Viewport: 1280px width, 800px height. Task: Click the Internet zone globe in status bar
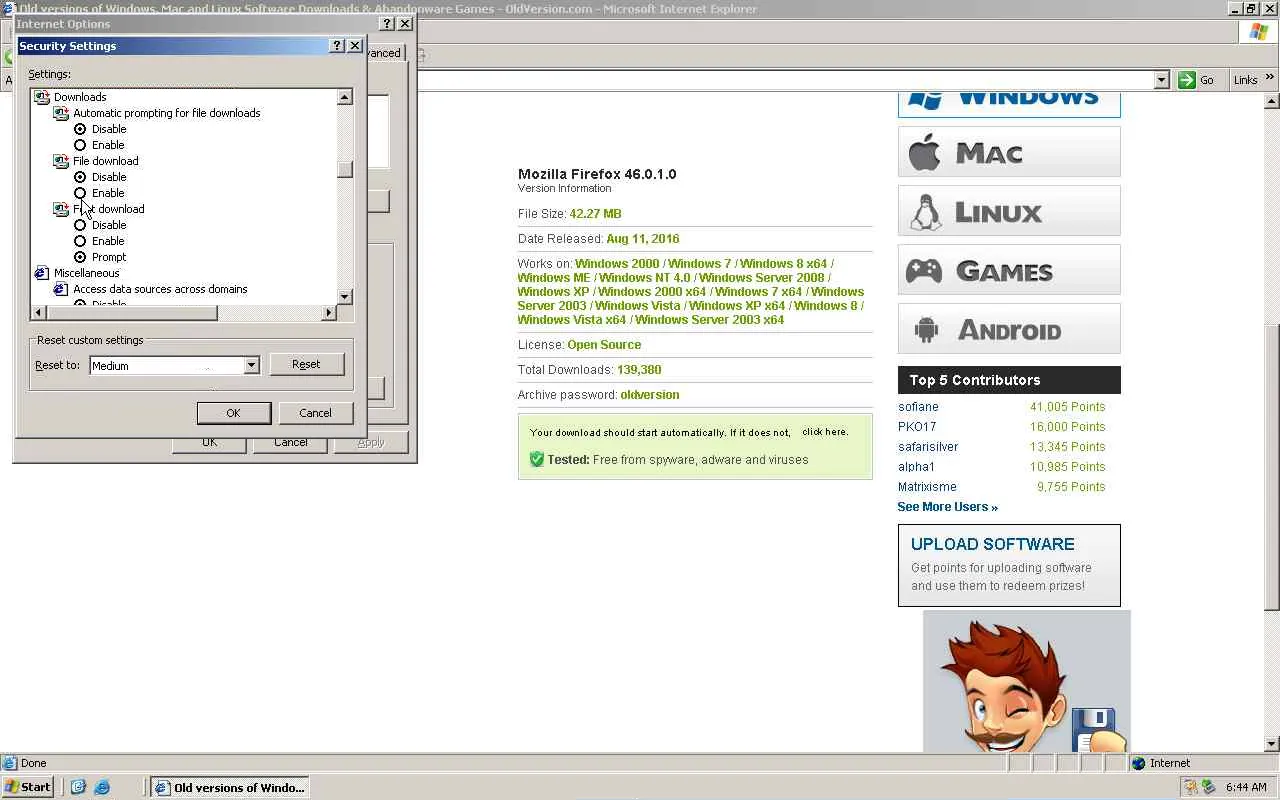(x=1138, y=763)
